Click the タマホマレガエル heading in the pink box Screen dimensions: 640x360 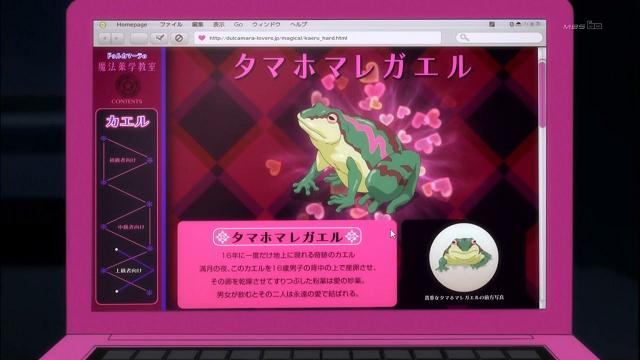click(x=287, y=237)
